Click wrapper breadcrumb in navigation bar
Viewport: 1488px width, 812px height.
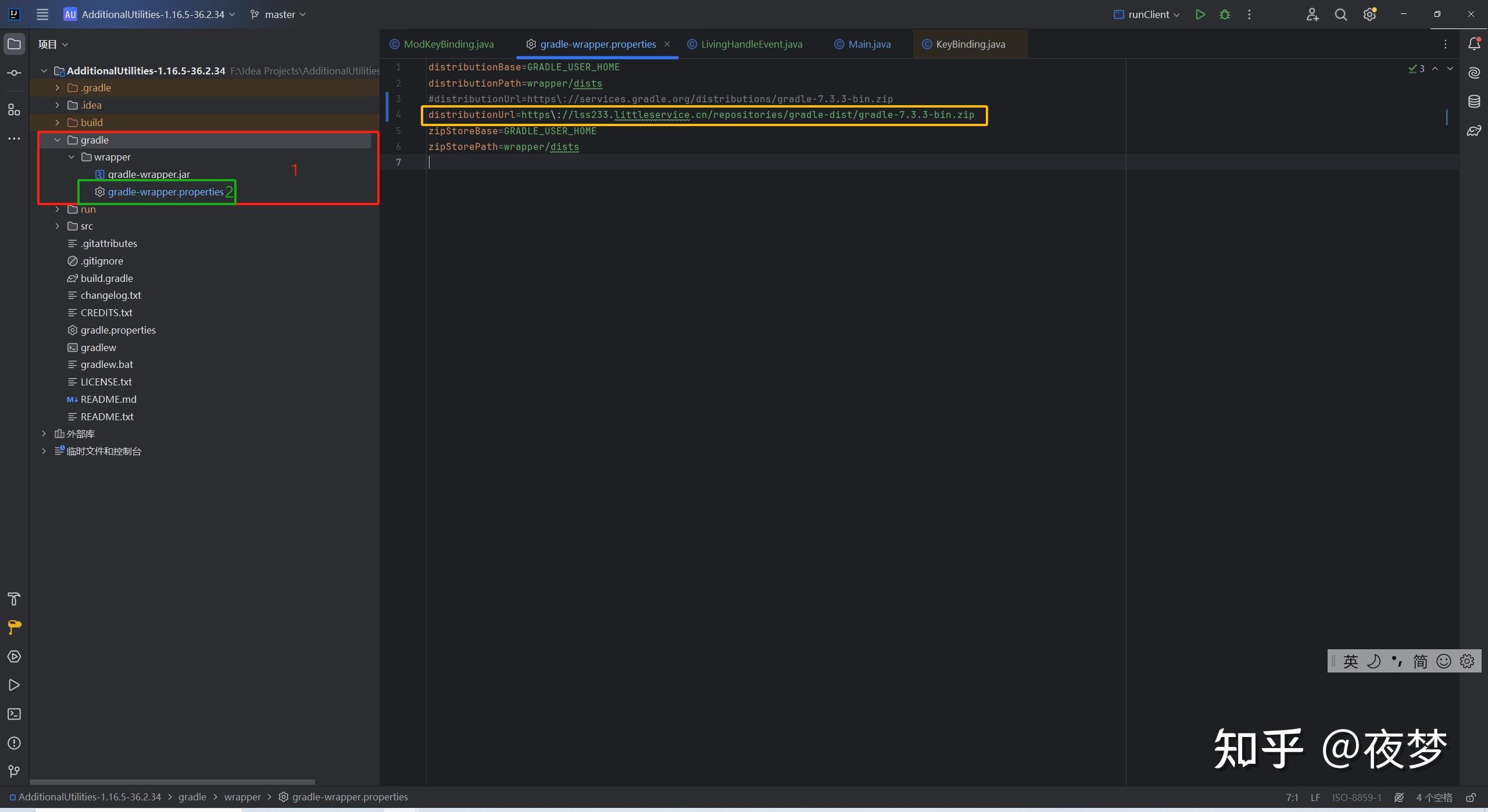pyautogui.click(x=242, y=797)
